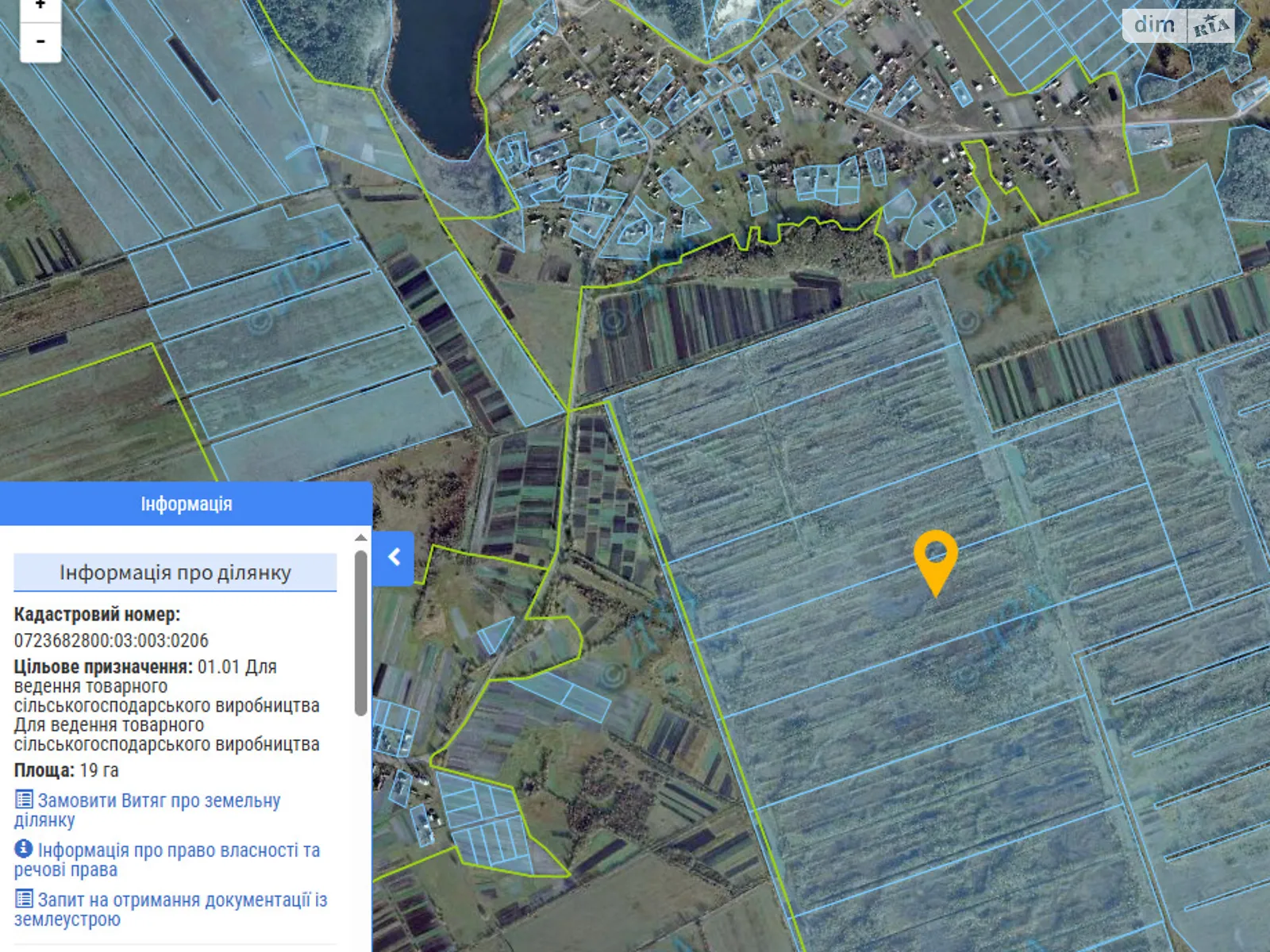Open Інформація про право власності link
Viewport: 1270px width, 952px height.
179,850
